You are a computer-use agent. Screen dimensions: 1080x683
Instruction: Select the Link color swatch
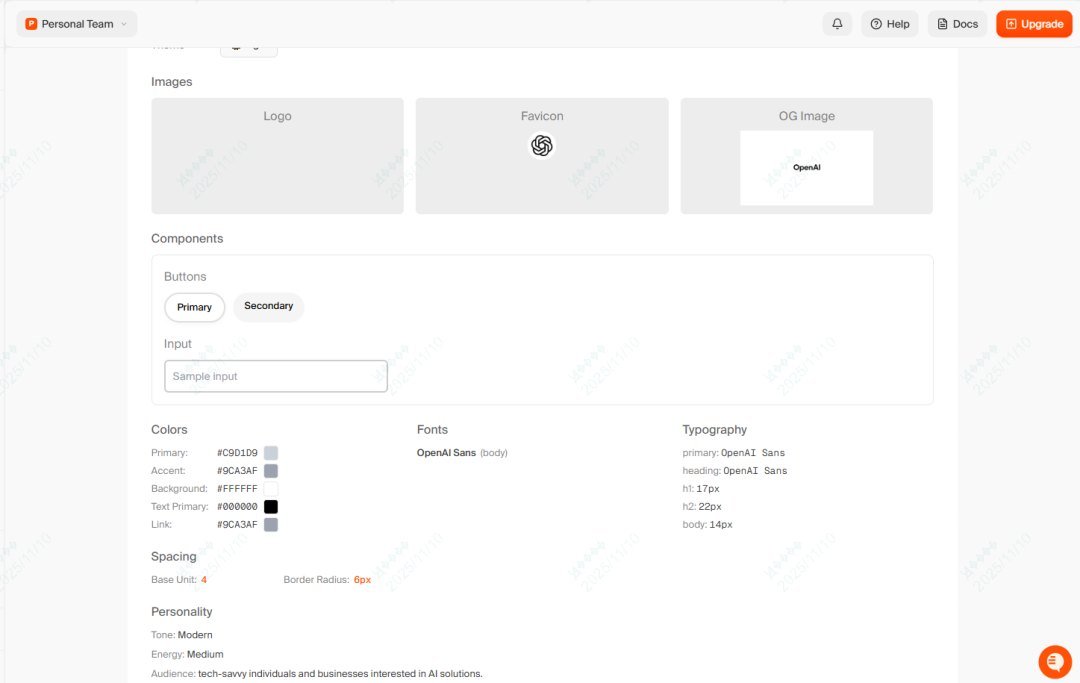coord(271,525)
